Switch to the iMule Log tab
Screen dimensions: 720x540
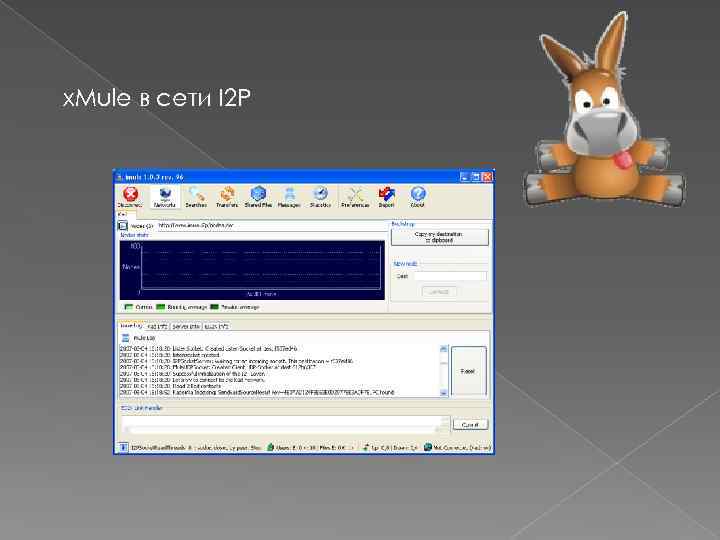coord(131,326)
